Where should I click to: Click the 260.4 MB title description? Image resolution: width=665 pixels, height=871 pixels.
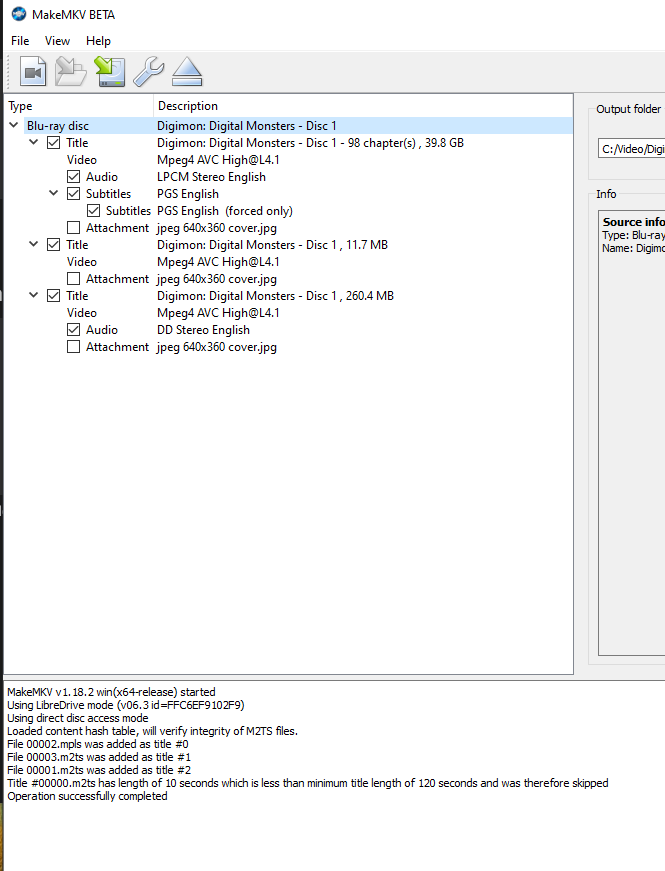coord(276,296)
